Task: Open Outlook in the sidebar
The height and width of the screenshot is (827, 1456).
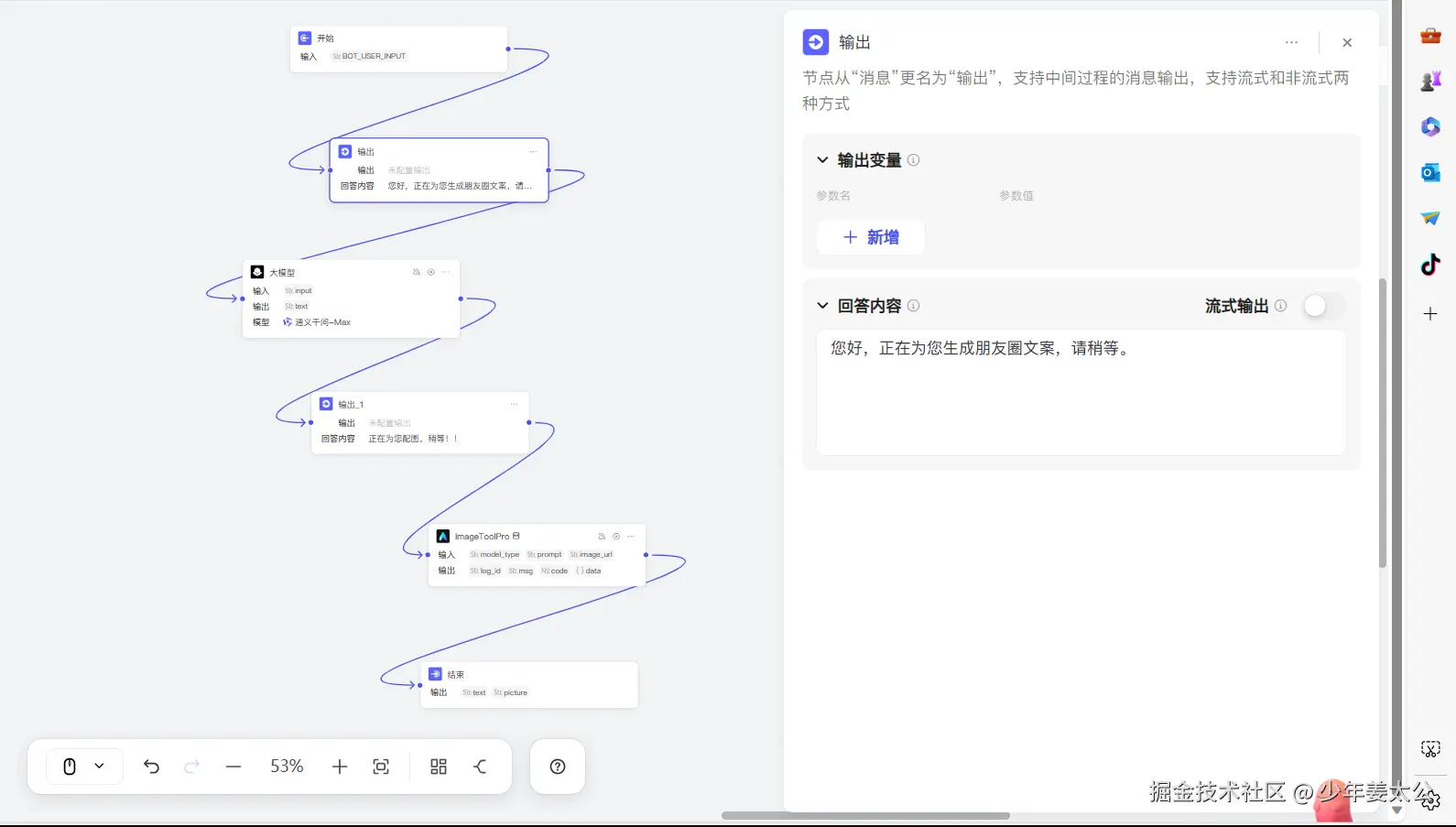Action: [x=1430, y=172]
